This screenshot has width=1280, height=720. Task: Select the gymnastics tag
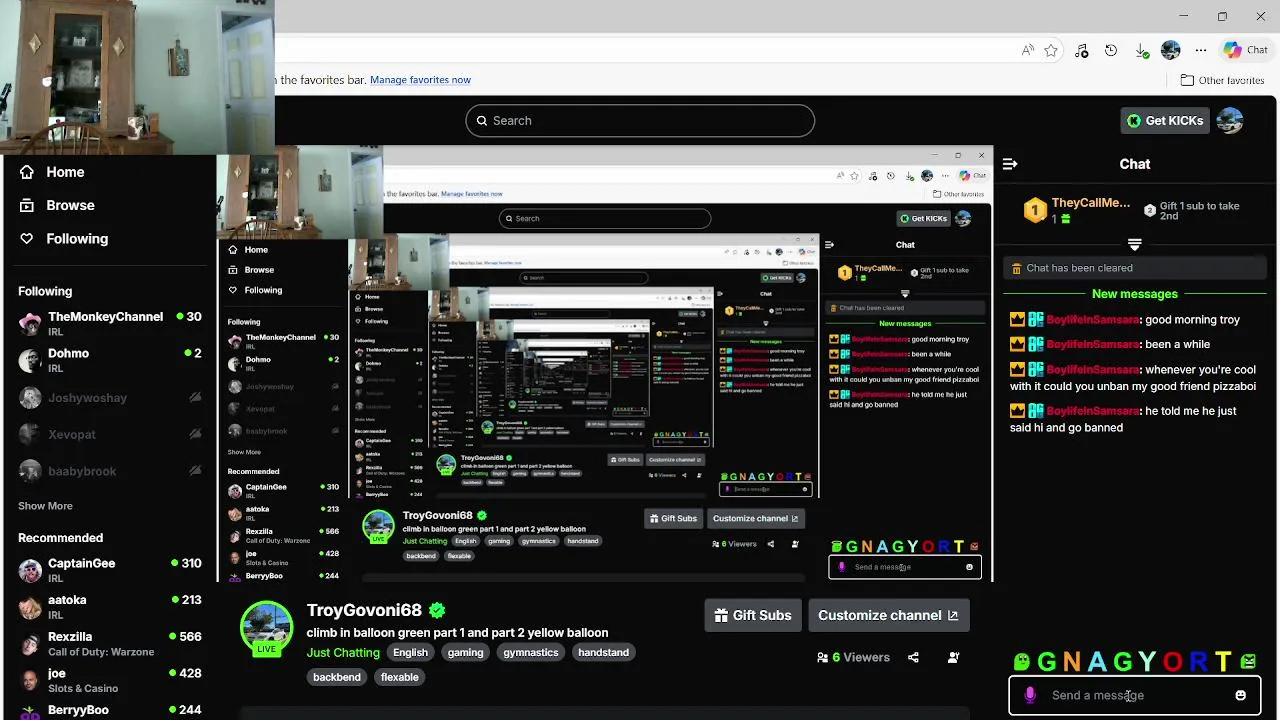[x=530, y=652]
